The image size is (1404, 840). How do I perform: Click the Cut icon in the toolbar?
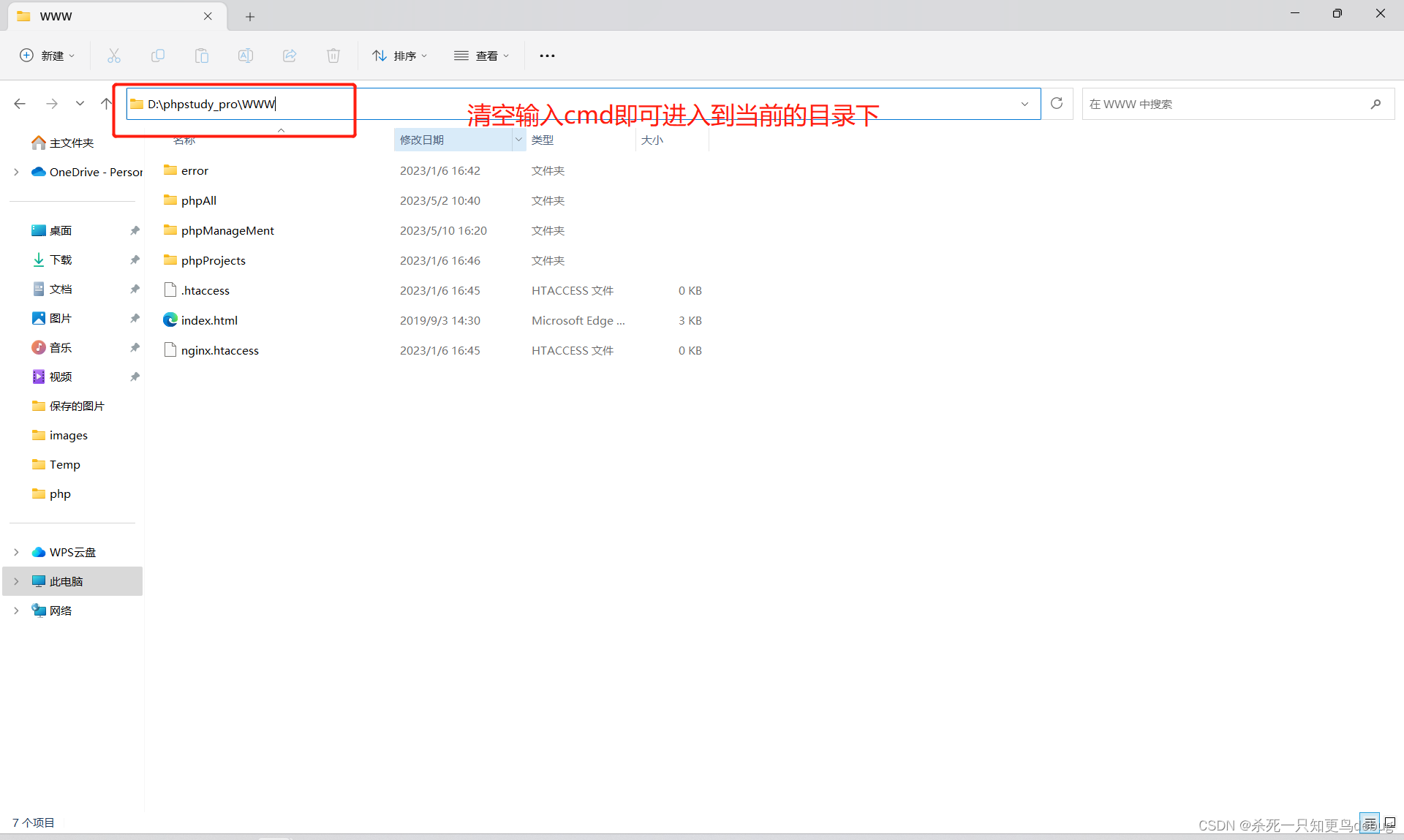pos(114,55)
